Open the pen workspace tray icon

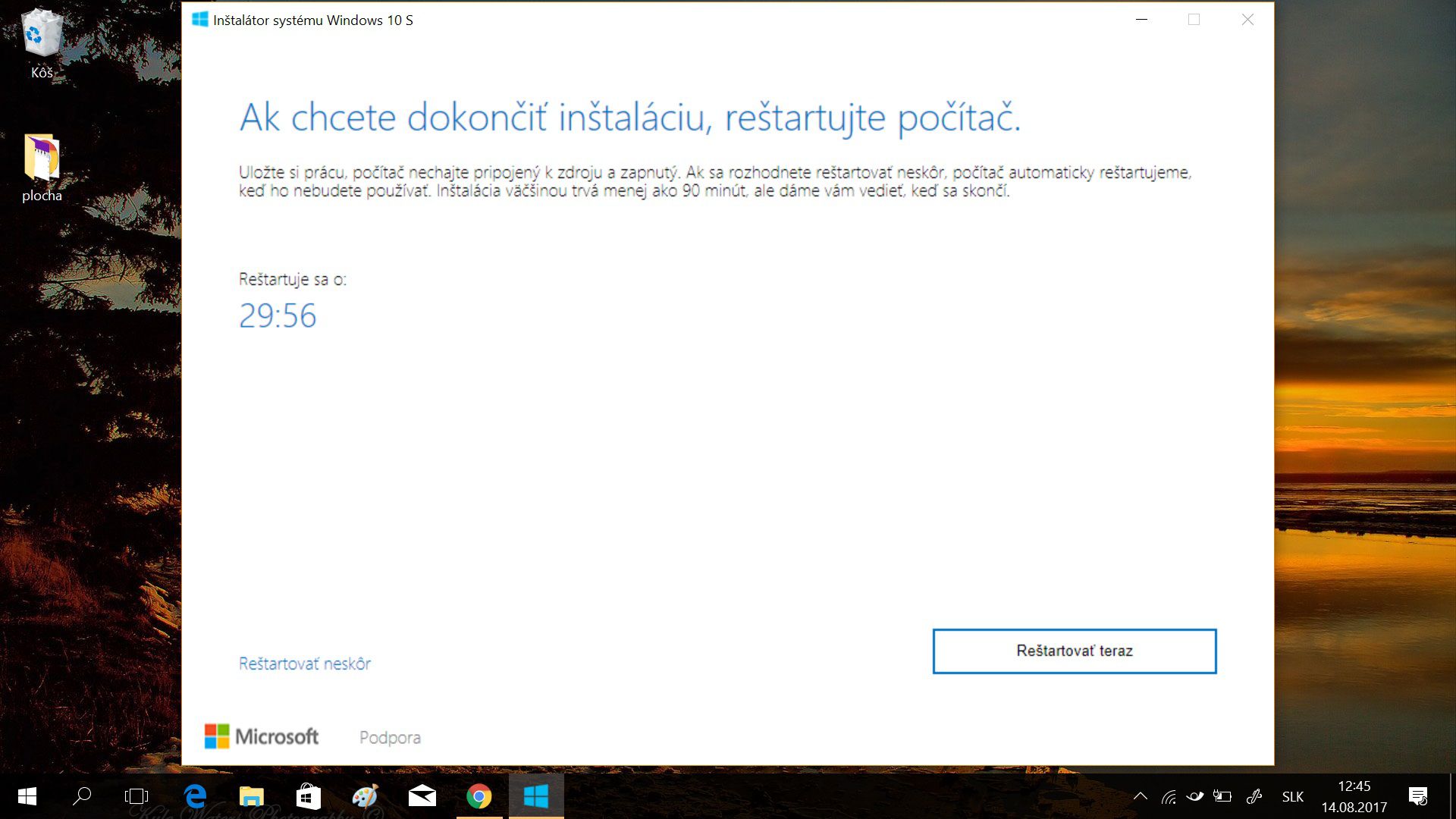click(1254, 796)
